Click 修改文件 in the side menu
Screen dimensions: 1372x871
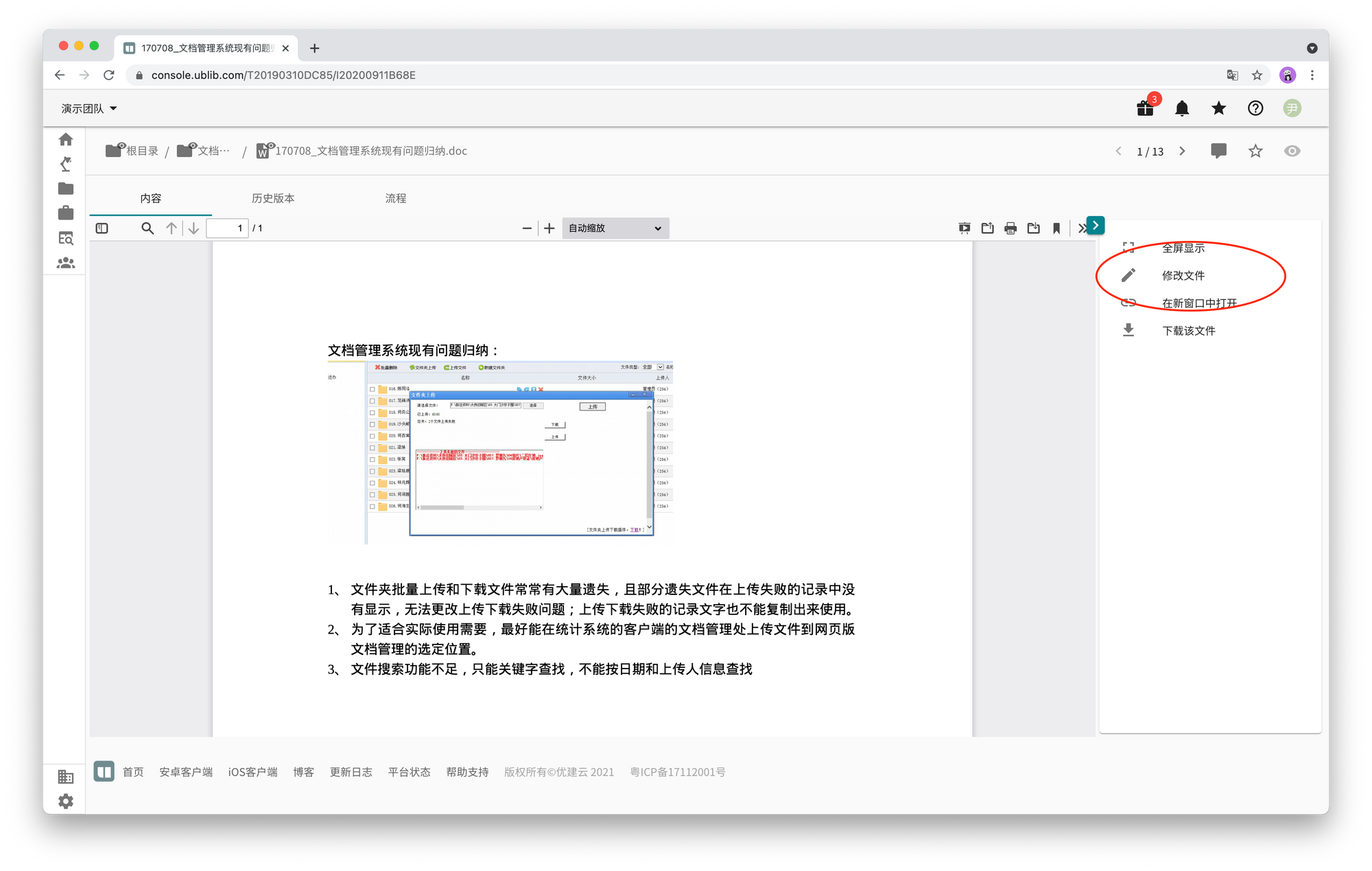click(x=1183, y=275)
